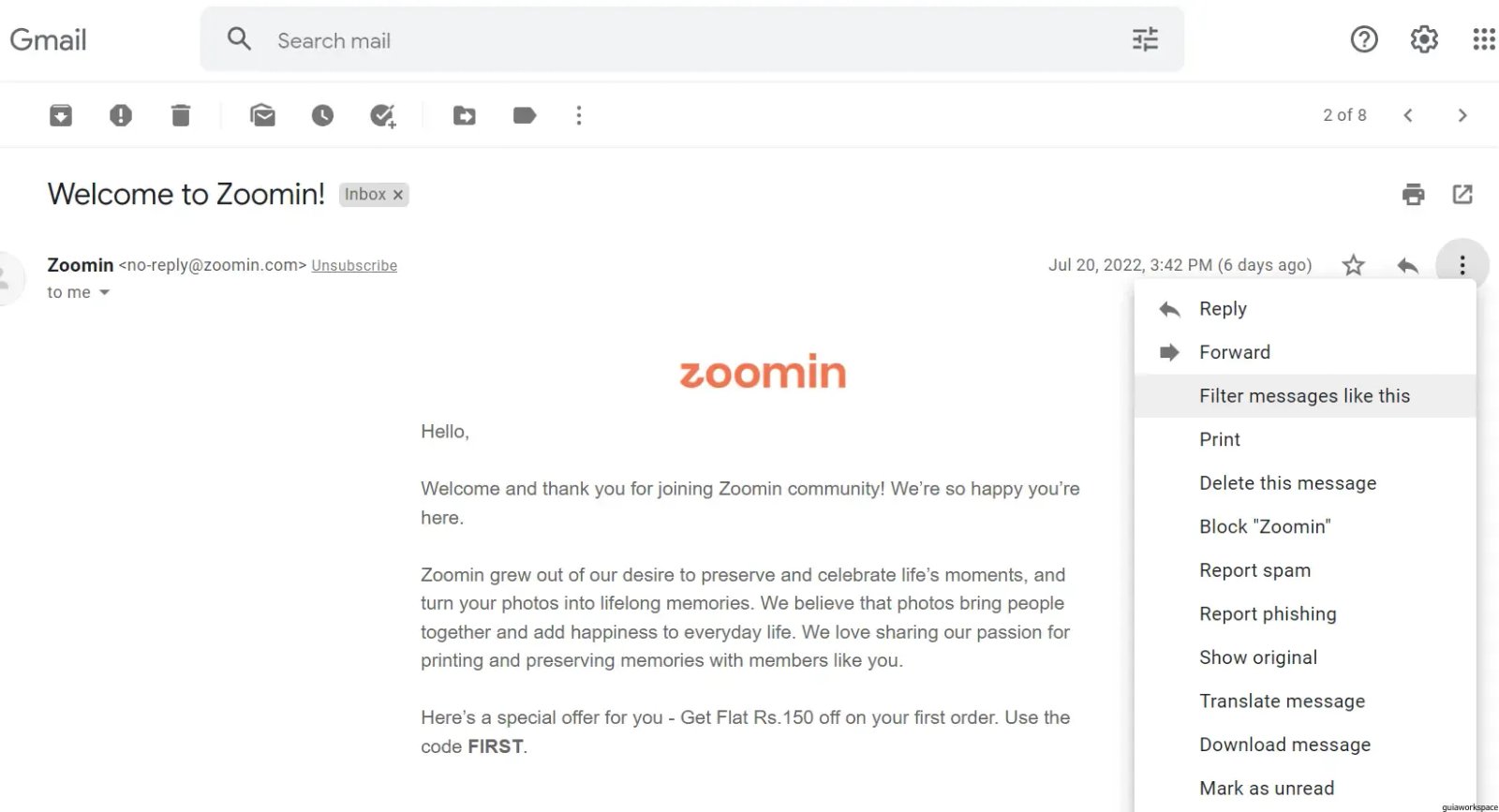Open the Labels tag icon
Image resolution: width=1499 pixels, height=812 pixels.
coord(525,115)
